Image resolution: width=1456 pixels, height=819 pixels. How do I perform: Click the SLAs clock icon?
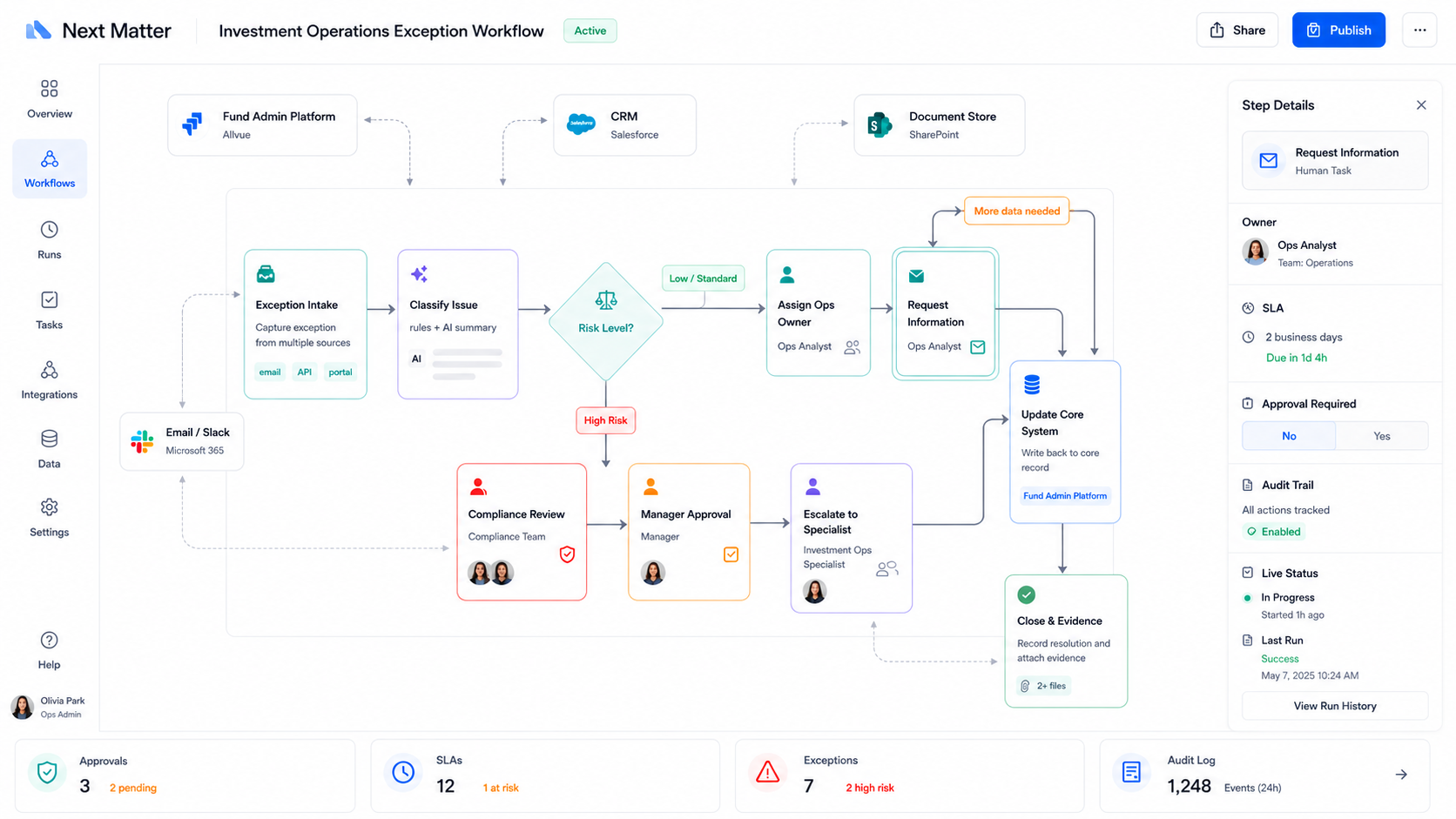[403, 772]
